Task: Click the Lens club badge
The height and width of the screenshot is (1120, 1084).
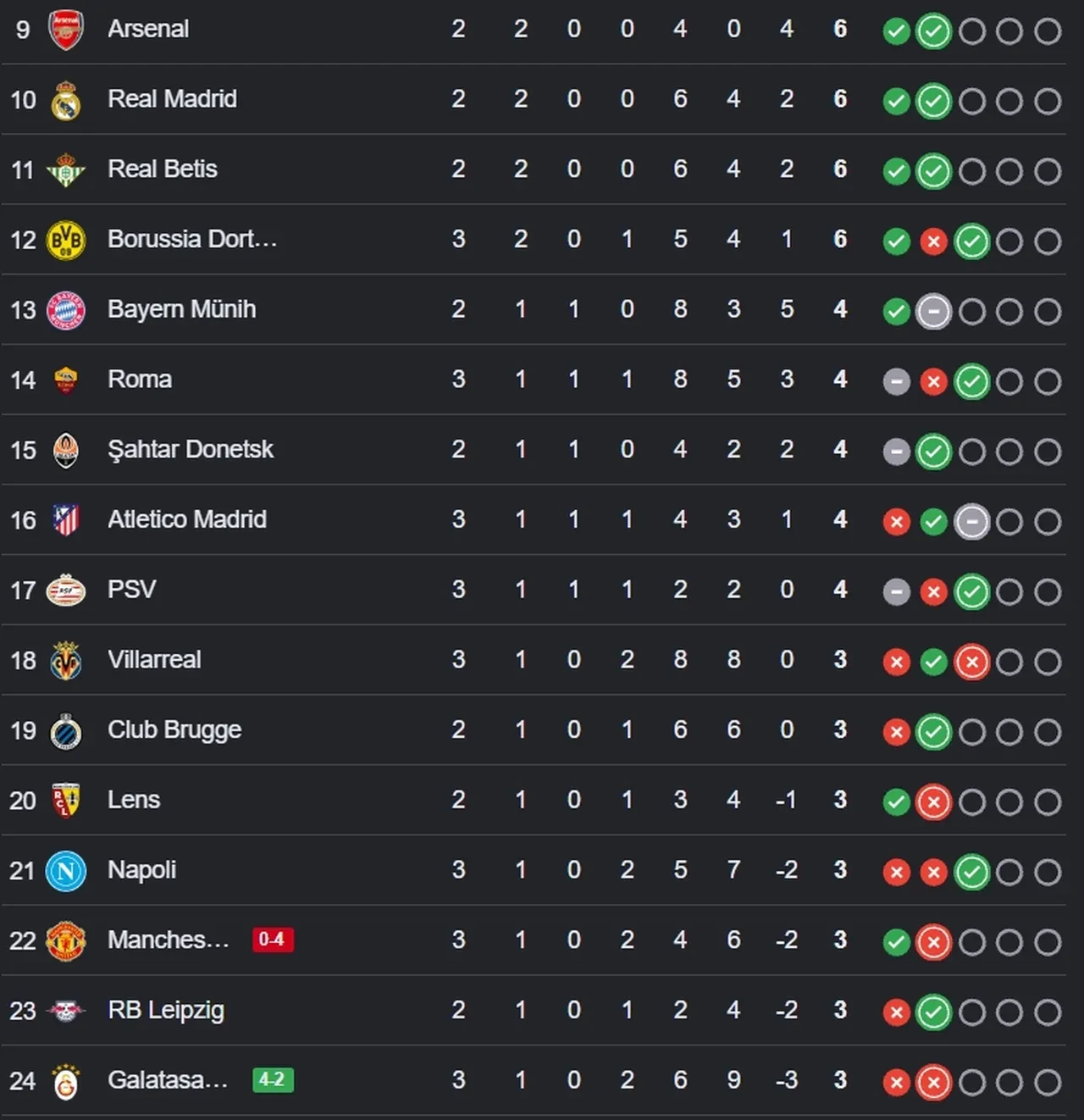Action: click(66, 801)
